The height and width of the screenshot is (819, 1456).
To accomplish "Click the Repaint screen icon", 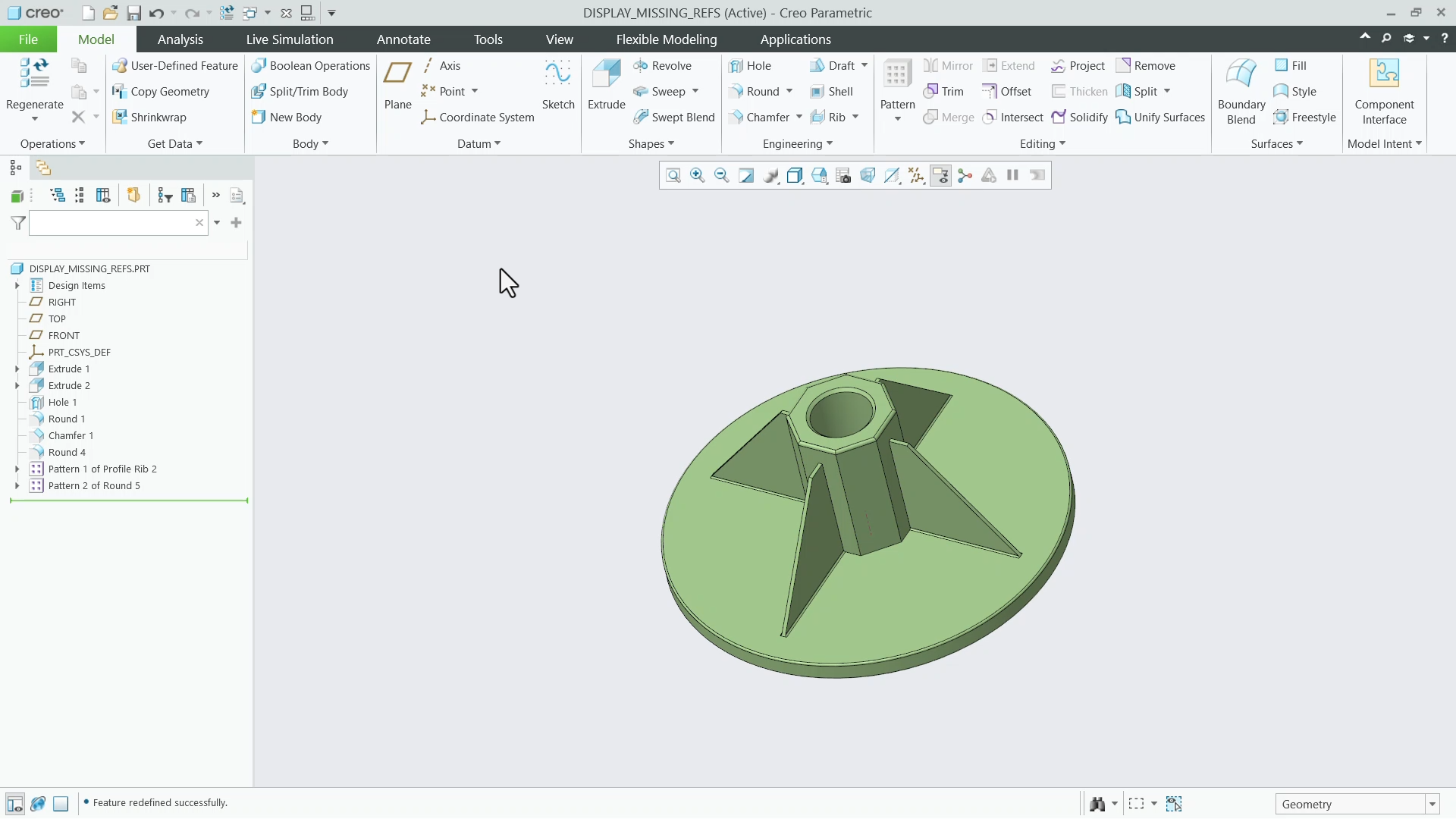I will pos(746,176).
